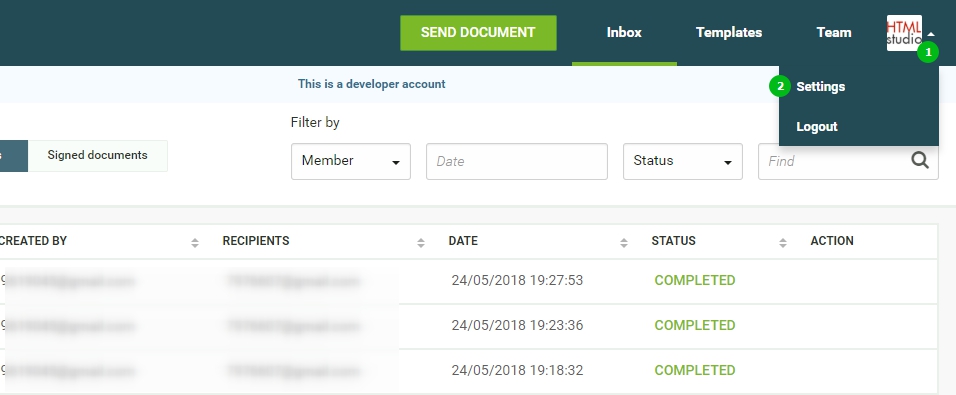Select Settings from the profile menu
The height and width of the screenshot is (395, 956).
[x=820, y=87]
